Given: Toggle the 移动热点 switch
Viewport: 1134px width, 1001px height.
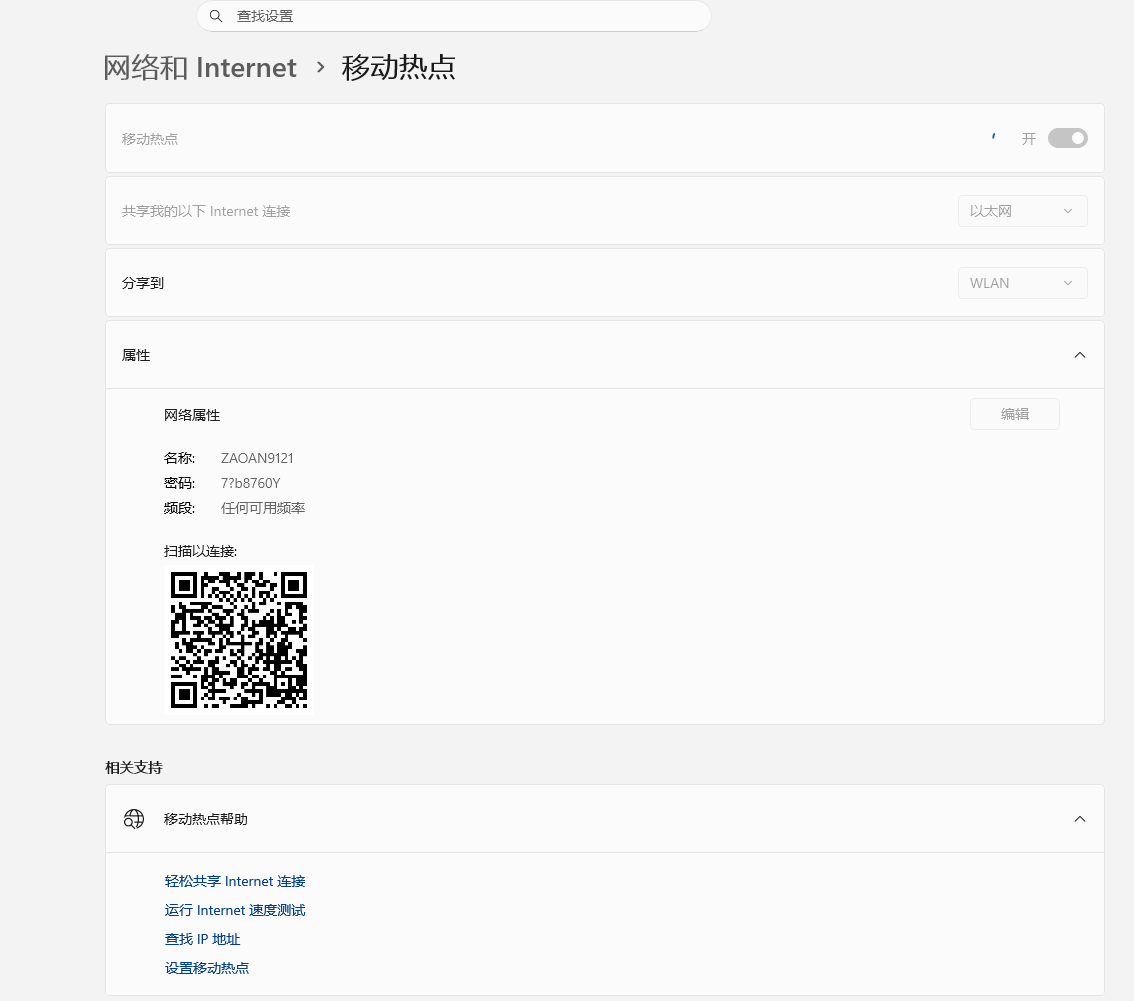Looking at the screenshot, I should click(x=1067, y=138).
